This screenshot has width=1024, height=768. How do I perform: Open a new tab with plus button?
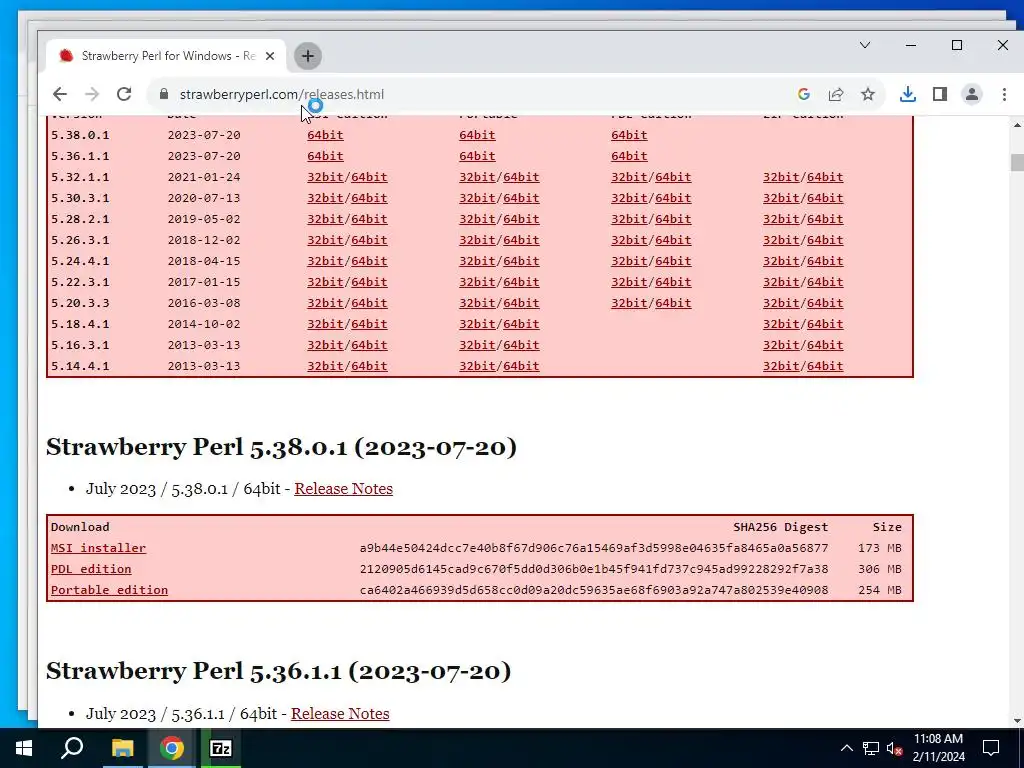(x=308, y=56)
